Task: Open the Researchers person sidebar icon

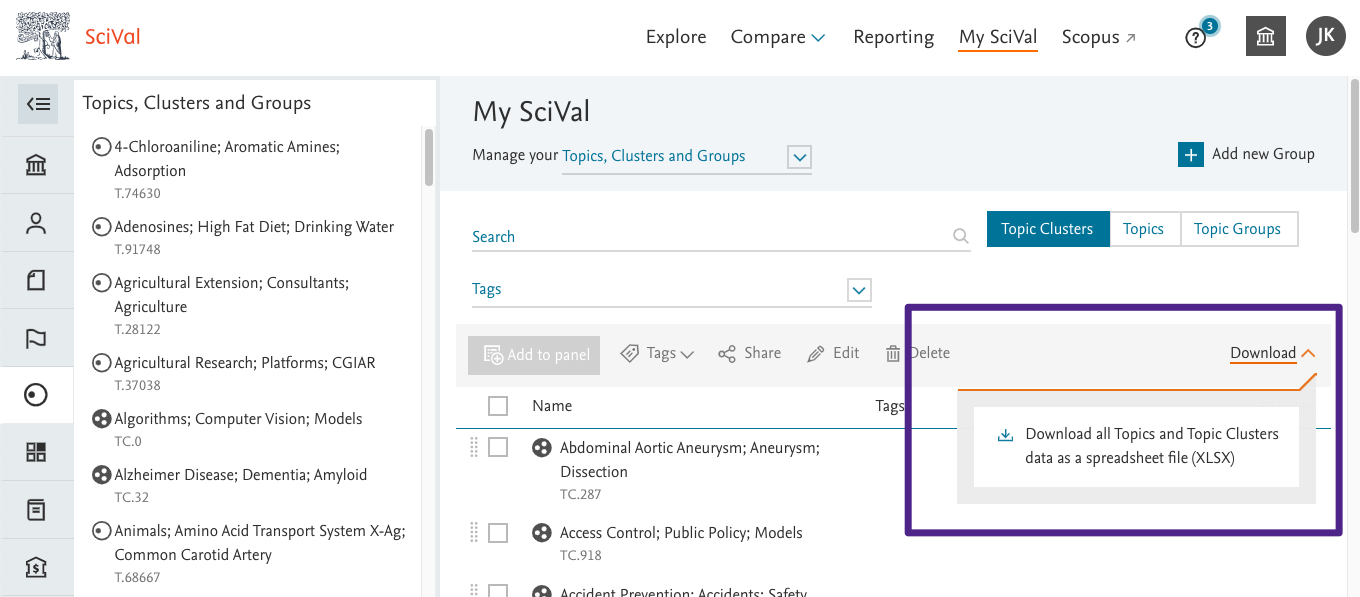Action: tap(36, 223)
